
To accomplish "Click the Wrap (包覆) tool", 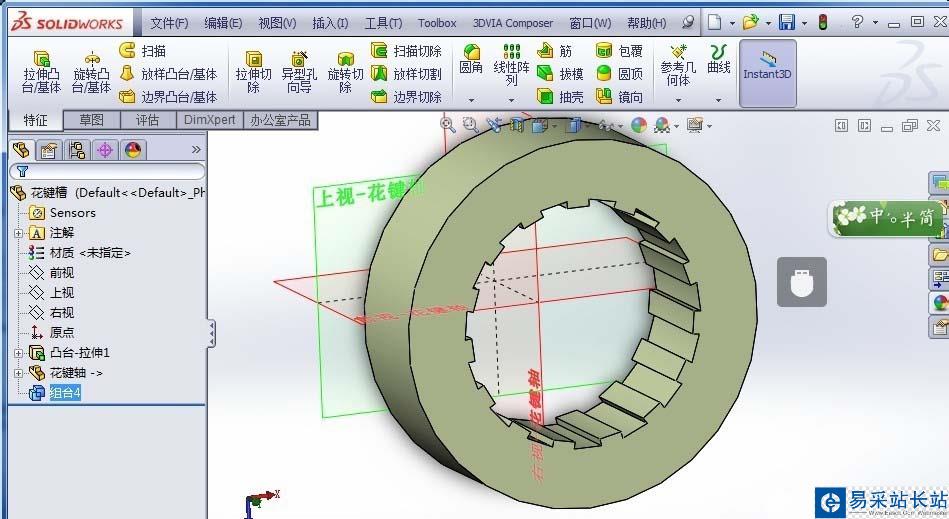I will pyautogui.click(x=619, y=51).
